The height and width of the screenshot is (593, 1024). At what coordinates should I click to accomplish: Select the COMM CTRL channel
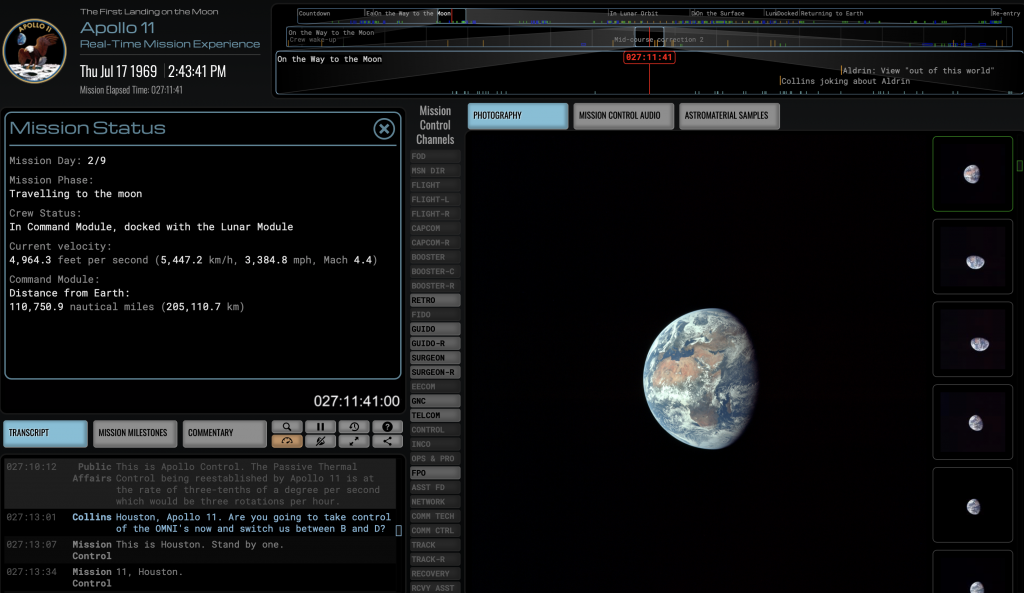(435, 530)
